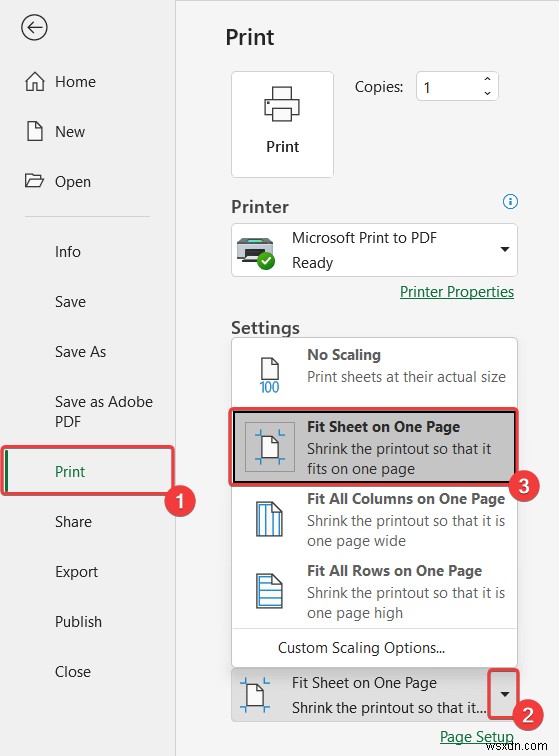This screenshot has width=559, height=756.
Task: Open the Share tab
Action: [73, 521]
